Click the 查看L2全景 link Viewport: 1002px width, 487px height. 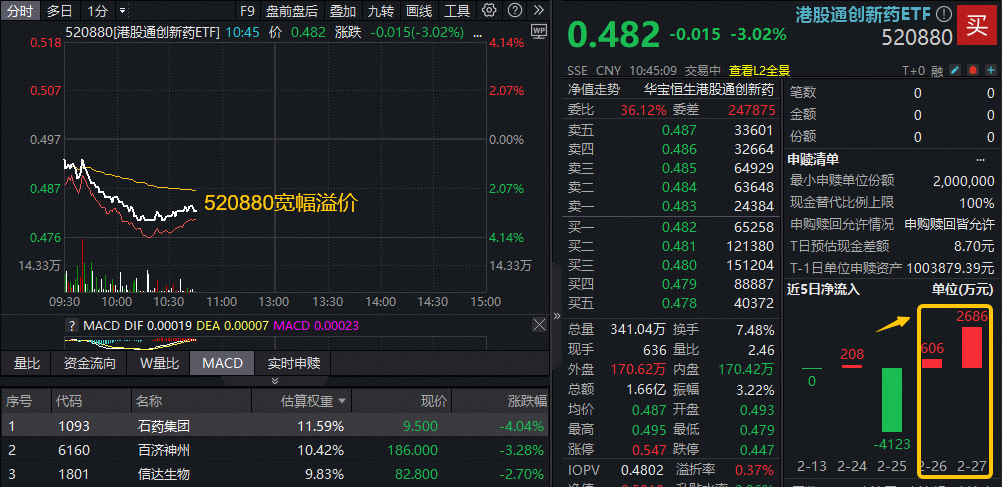tap(759, 71)
